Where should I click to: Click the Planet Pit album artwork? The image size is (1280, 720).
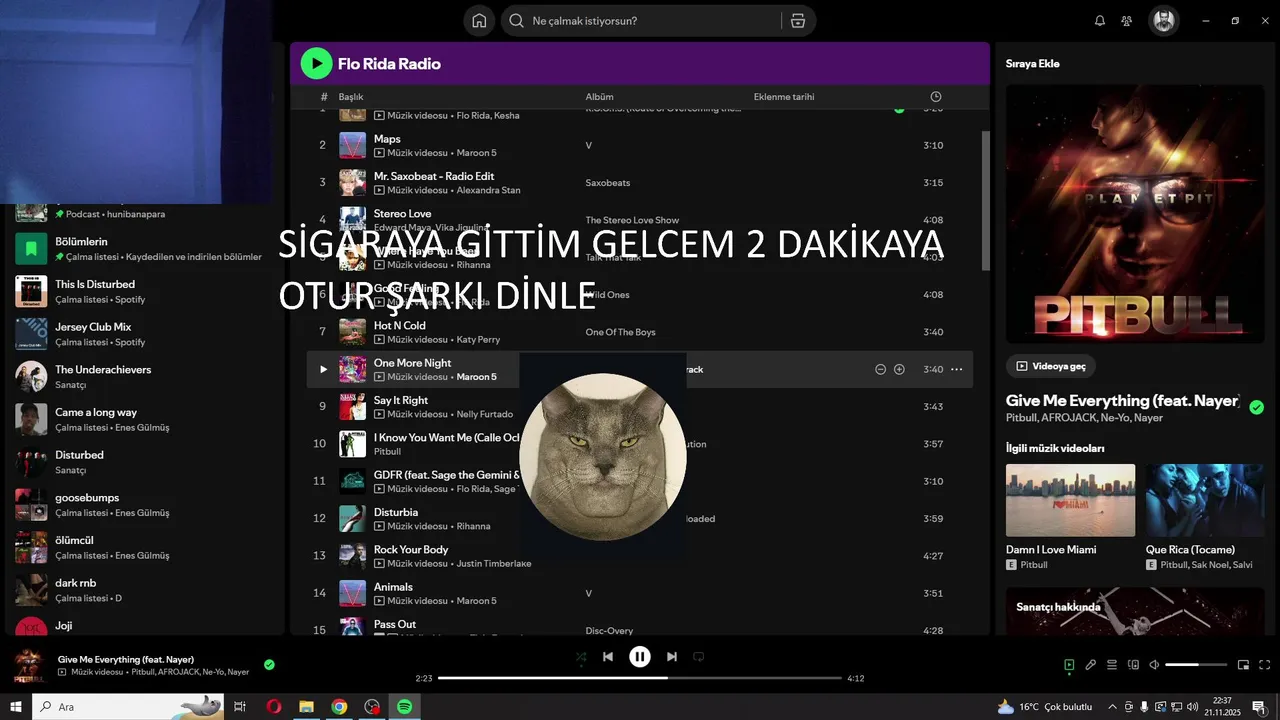1135,214
